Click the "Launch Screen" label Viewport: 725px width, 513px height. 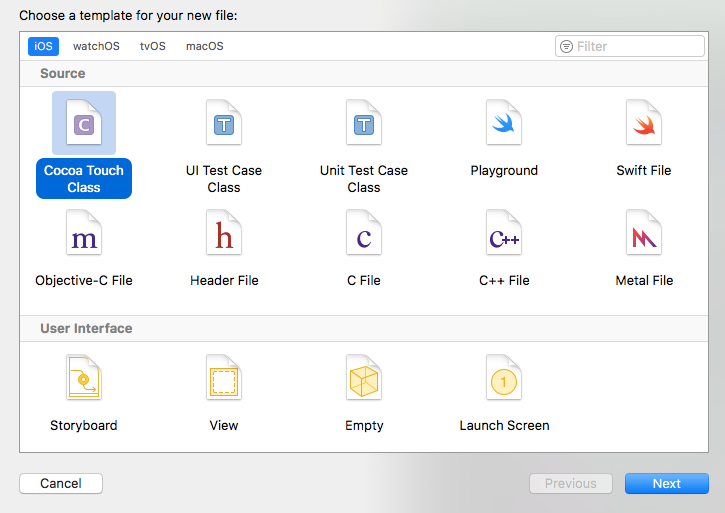[x=504, y=425]
